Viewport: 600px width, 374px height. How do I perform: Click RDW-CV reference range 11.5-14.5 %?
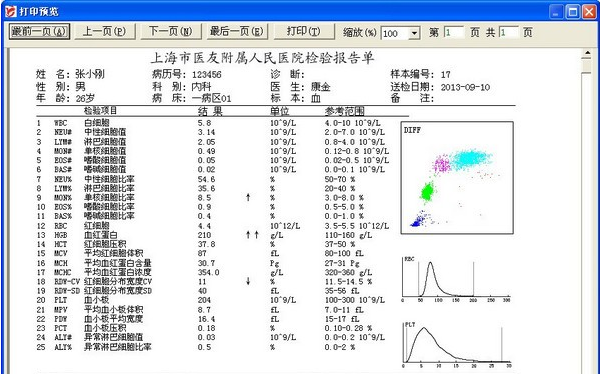[348, 282]
